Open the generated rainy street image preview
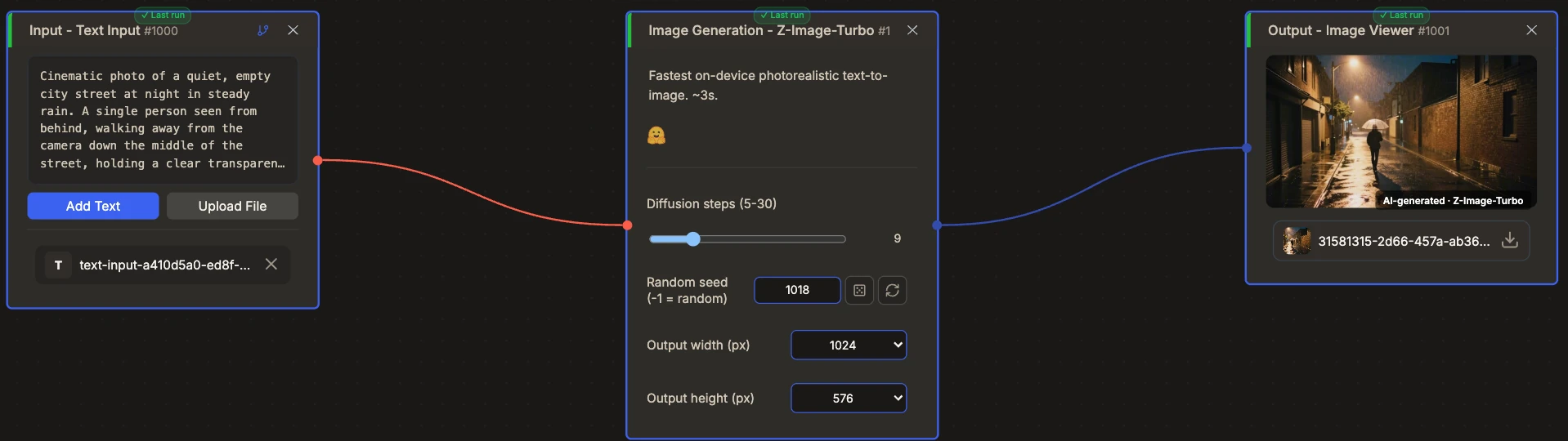The height and width of the screenshot is (441, 1568). point(1401,131)
